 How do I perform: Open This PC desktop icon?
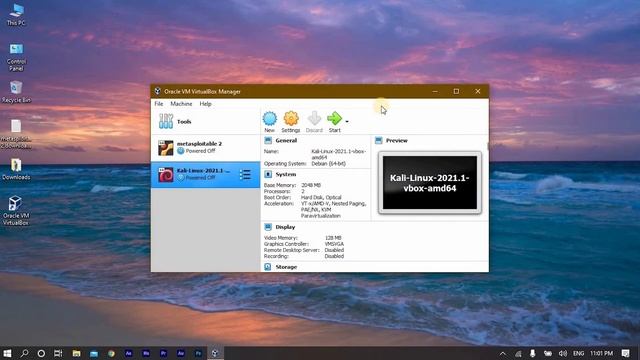click(16, 15)
